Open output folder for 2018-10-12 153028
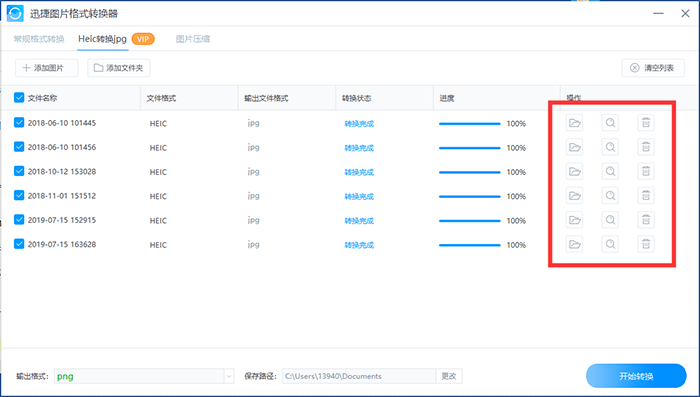Viewport: 700px width, 397px height. tap(575, 171)
